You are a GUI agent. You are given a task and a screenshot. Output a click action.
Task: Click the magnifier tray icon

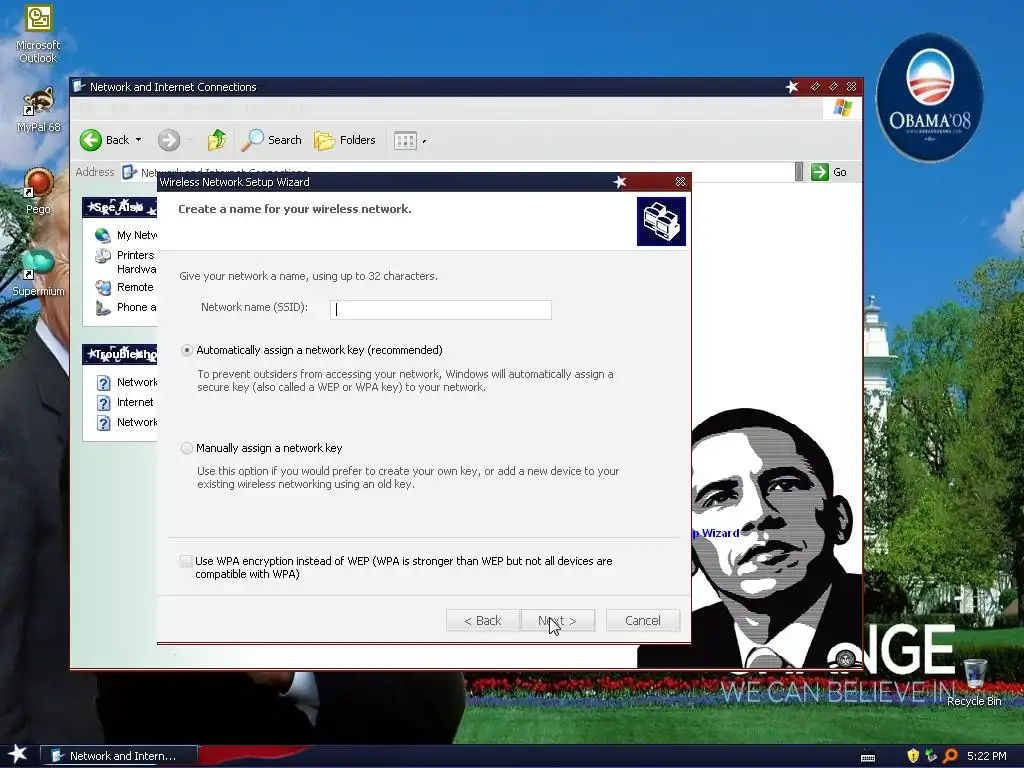point(950,756)
